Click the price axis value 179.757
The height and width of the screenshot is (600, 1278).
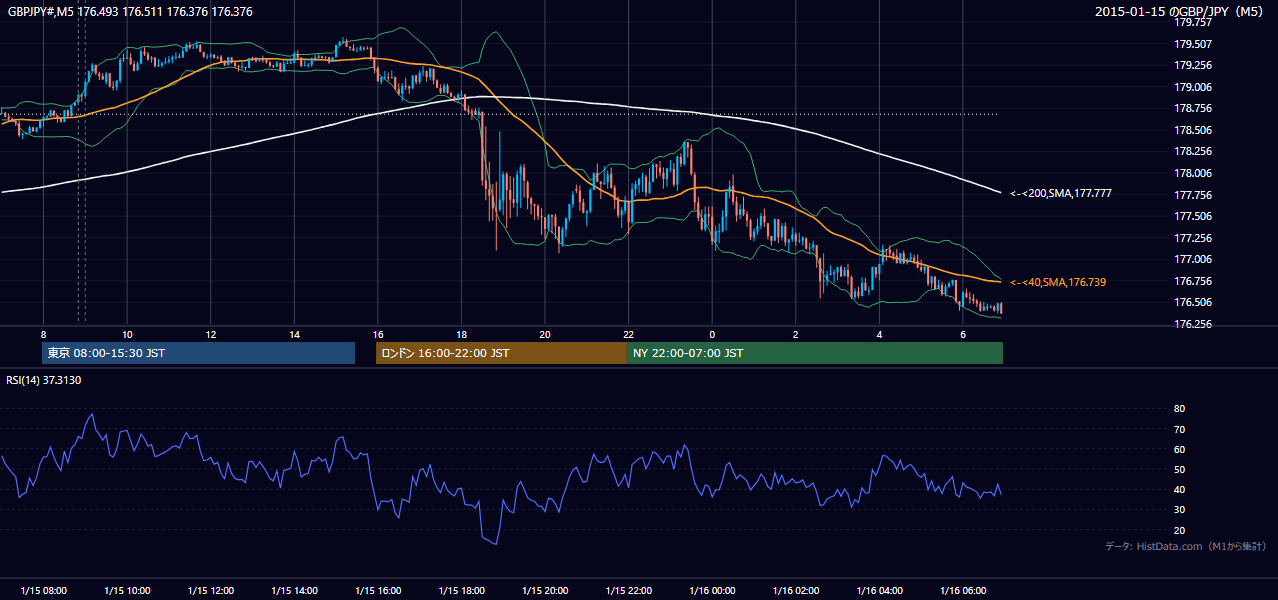pyautogui.click(x=1195, y=22)
